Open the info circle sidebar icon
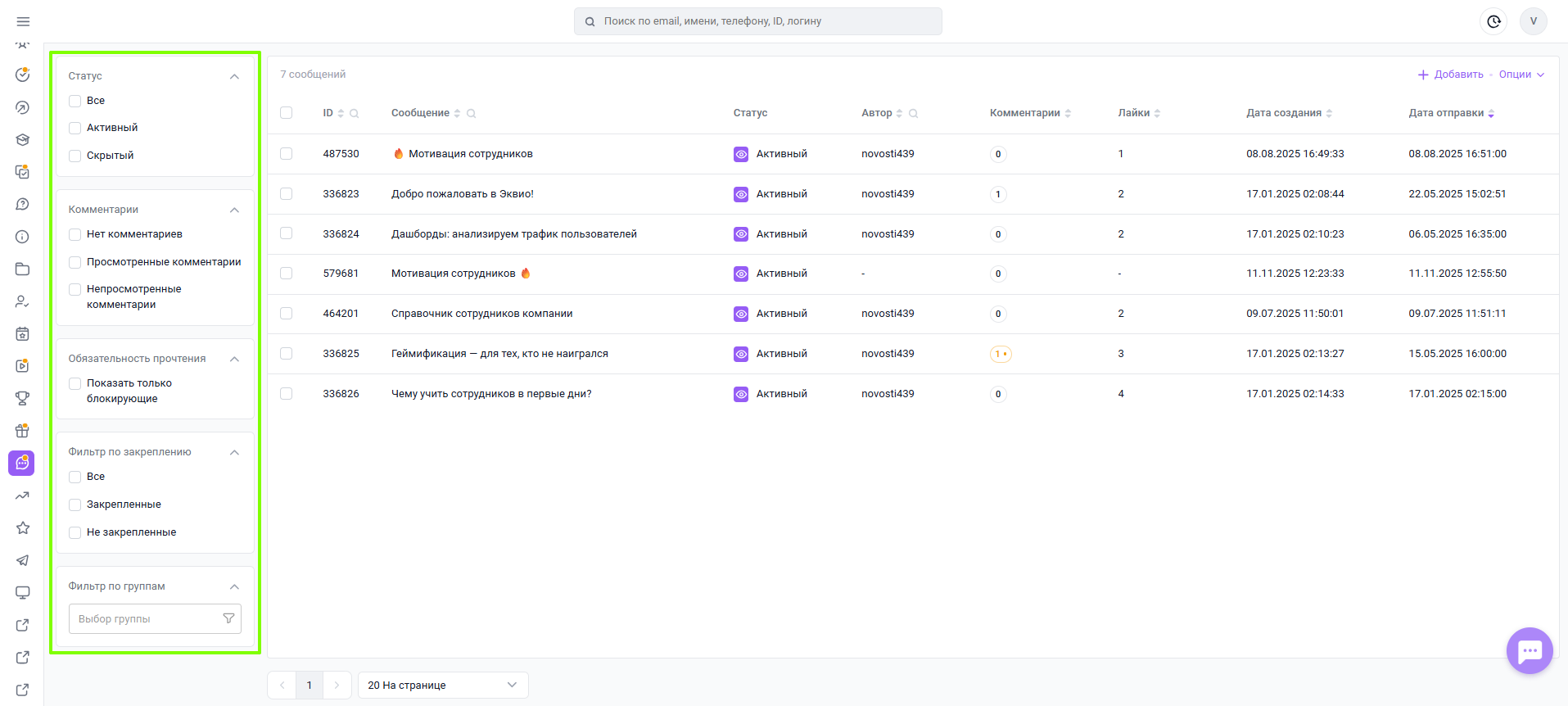The image size is (1568, 706). [23, 237]
